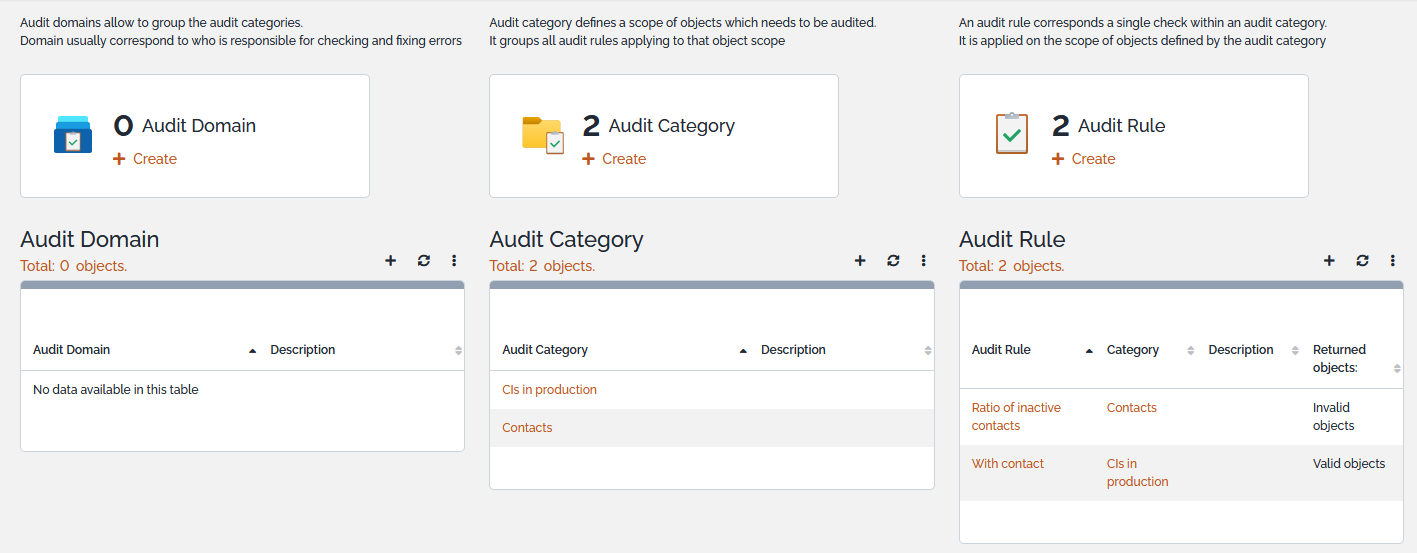
Task: Create a new Audit Category
Action: pyautogui.click(x=614, y=159)
